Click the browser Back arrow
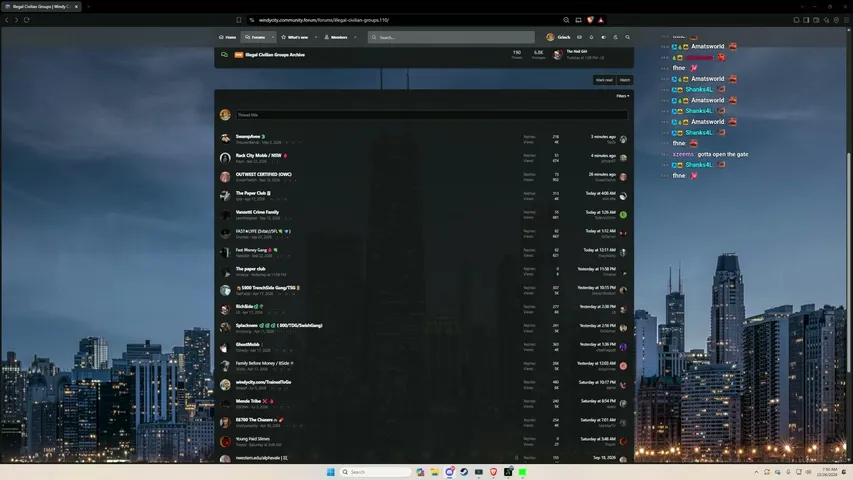 7,20
